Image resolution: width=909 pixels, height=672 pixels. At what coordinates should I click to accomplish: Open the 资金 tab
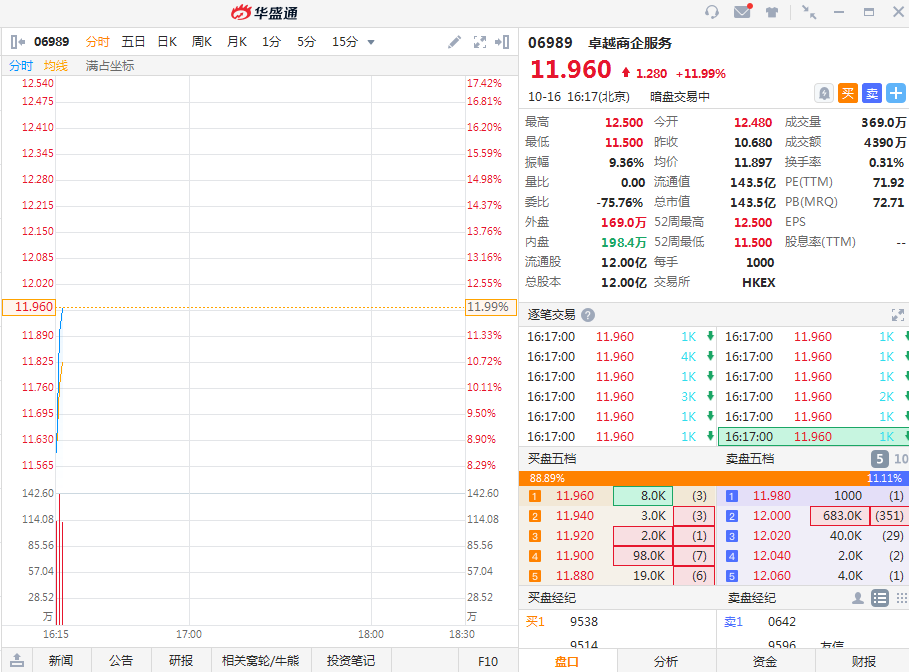pyautogui.click(x=764, y=661)
